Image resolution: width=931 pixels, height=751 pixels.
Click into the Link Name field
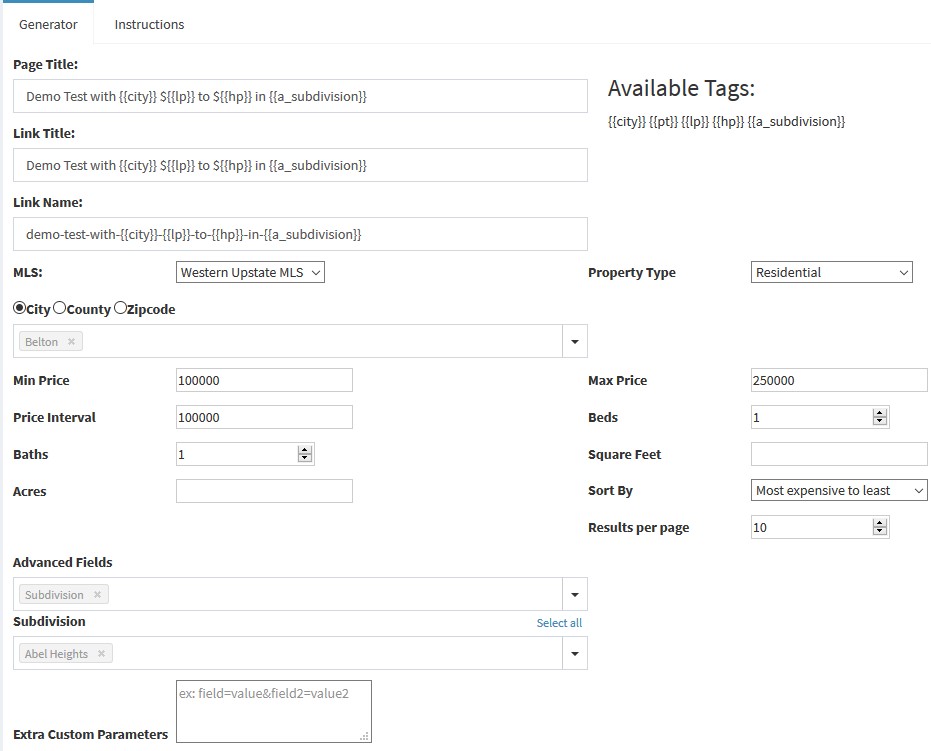pyautogui.click(x=300, y=234)
